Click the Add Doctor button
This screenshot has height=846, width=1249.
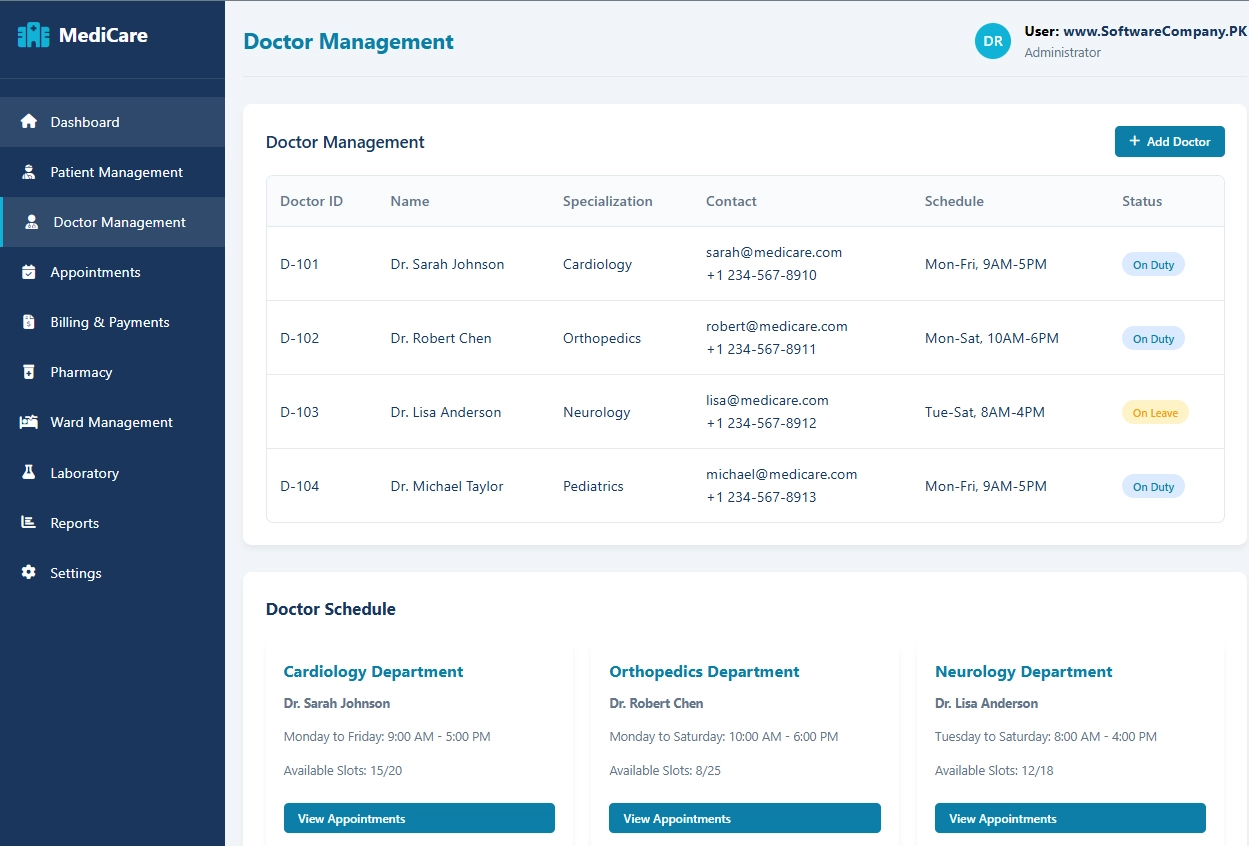tap(1169, 141)
